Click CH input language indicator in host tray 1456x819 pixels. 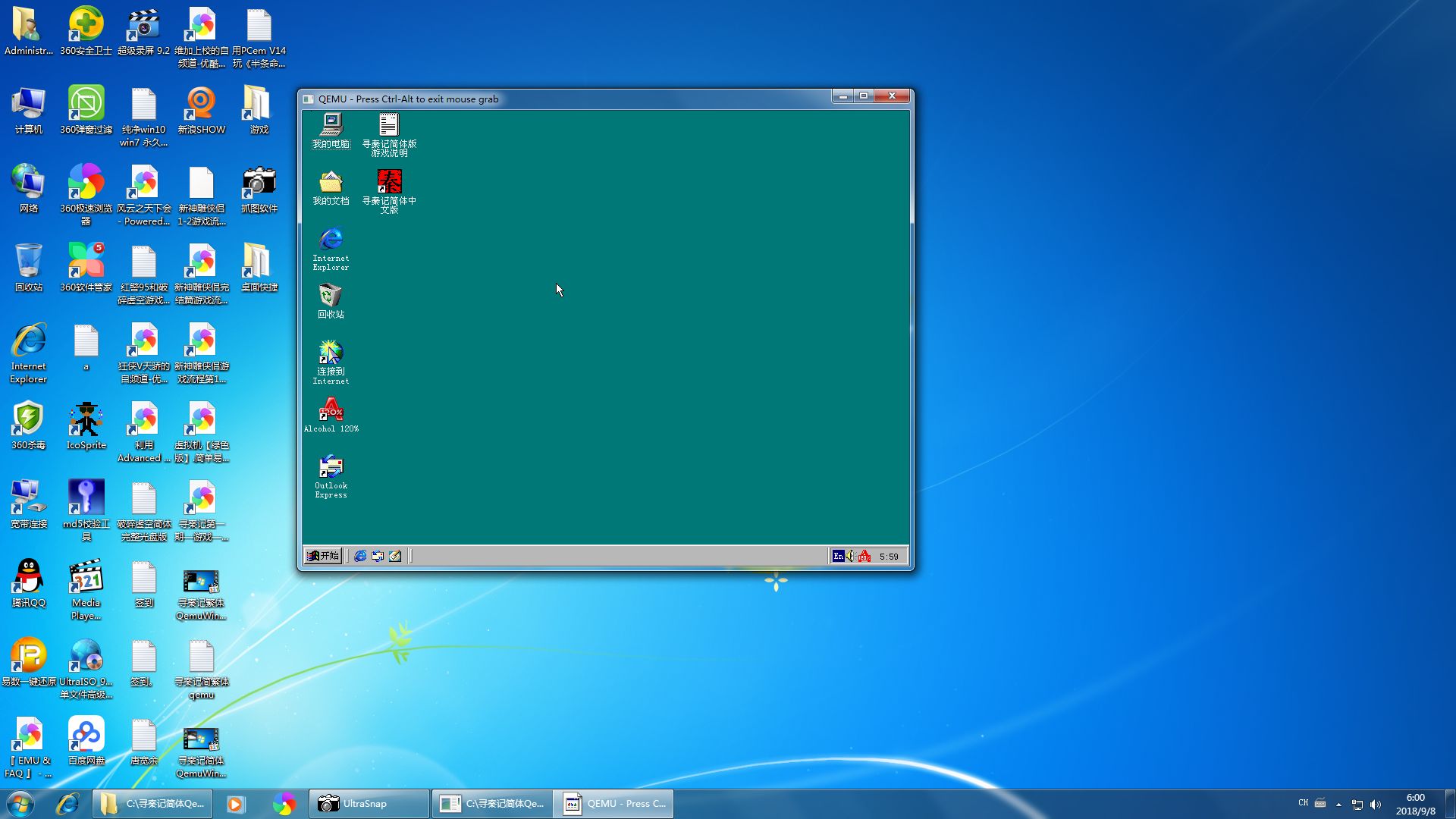pyautogui.click(x=1303, y=802)
